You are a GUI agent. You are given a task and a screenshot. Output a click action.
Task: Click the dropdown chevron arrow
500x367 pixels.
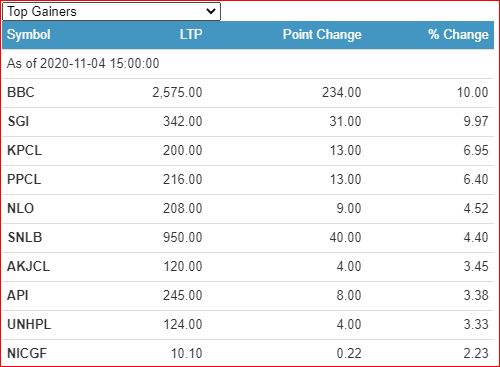[211, 11]
